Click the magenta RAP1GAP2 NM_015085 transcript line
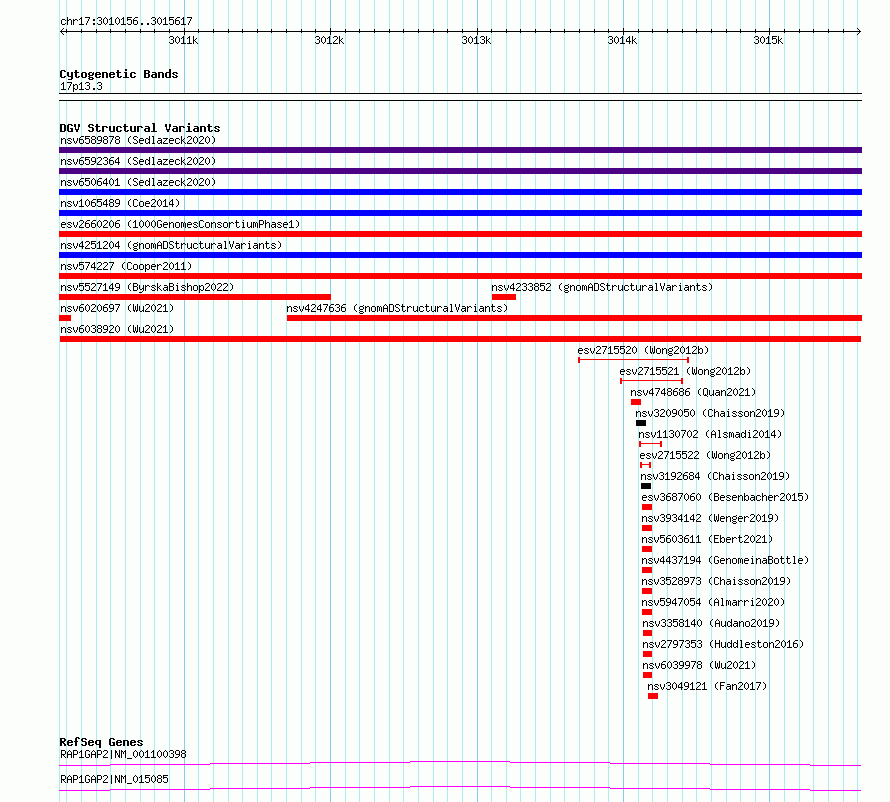 tap(460, 788)
